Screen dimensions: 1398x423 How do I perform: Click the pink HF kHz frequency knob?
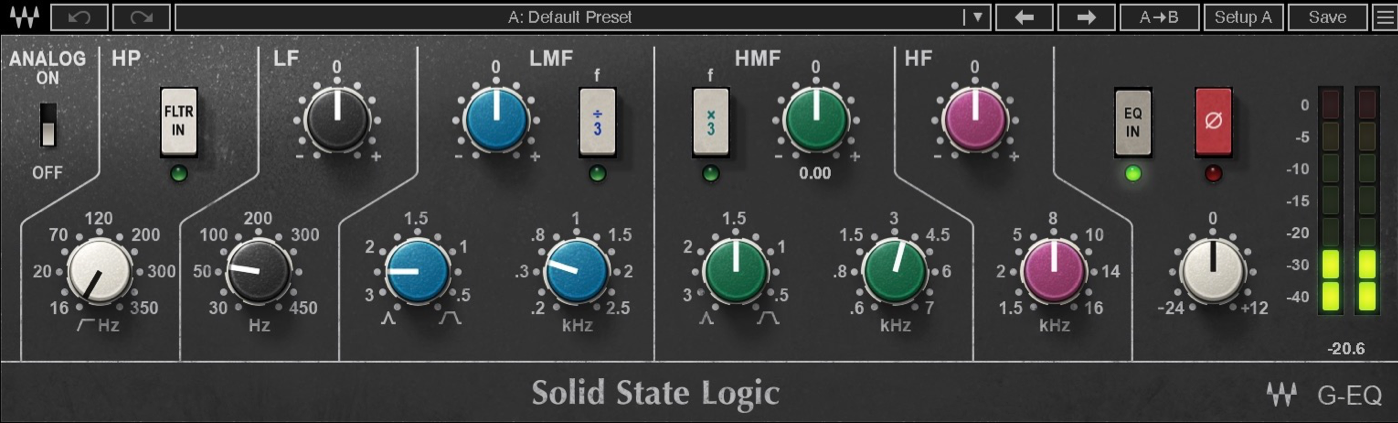1054,271
